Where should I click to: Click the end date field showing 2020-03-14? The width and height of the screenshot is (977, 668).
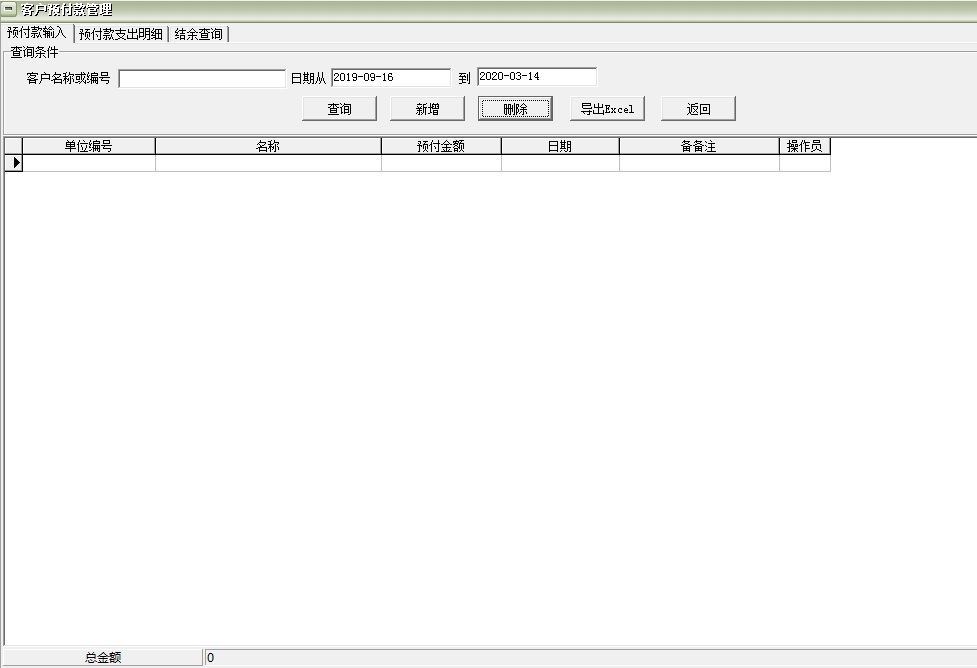535,76
